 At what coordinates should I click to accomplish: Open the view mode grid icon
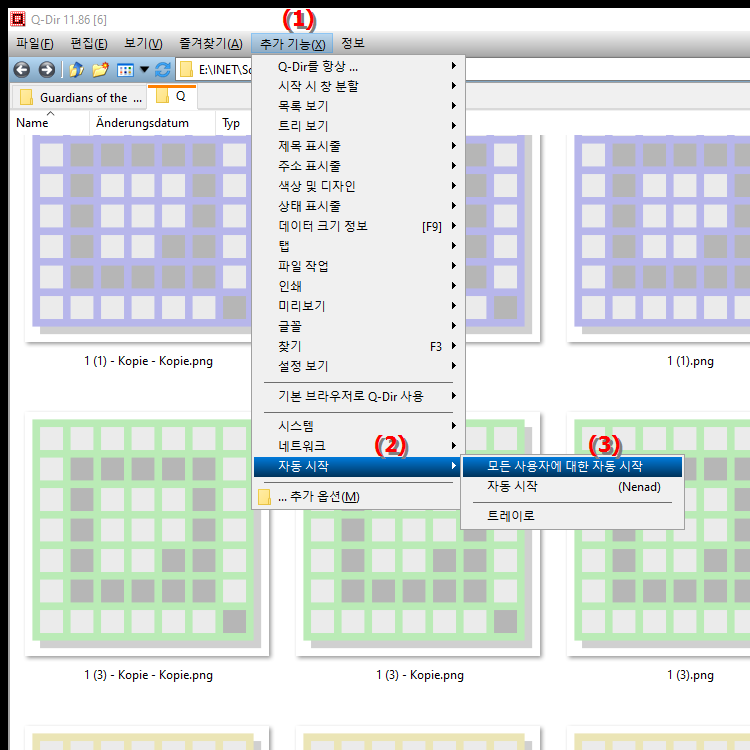point(125,70)
